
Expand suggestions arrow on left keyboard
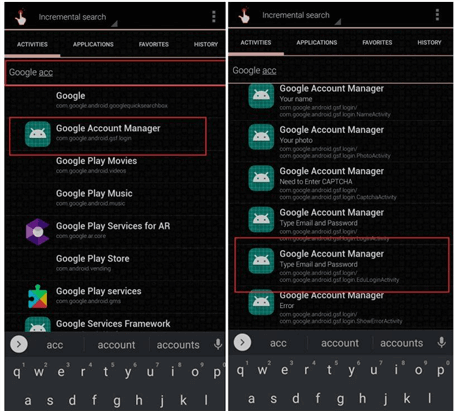tap(19, 344)
